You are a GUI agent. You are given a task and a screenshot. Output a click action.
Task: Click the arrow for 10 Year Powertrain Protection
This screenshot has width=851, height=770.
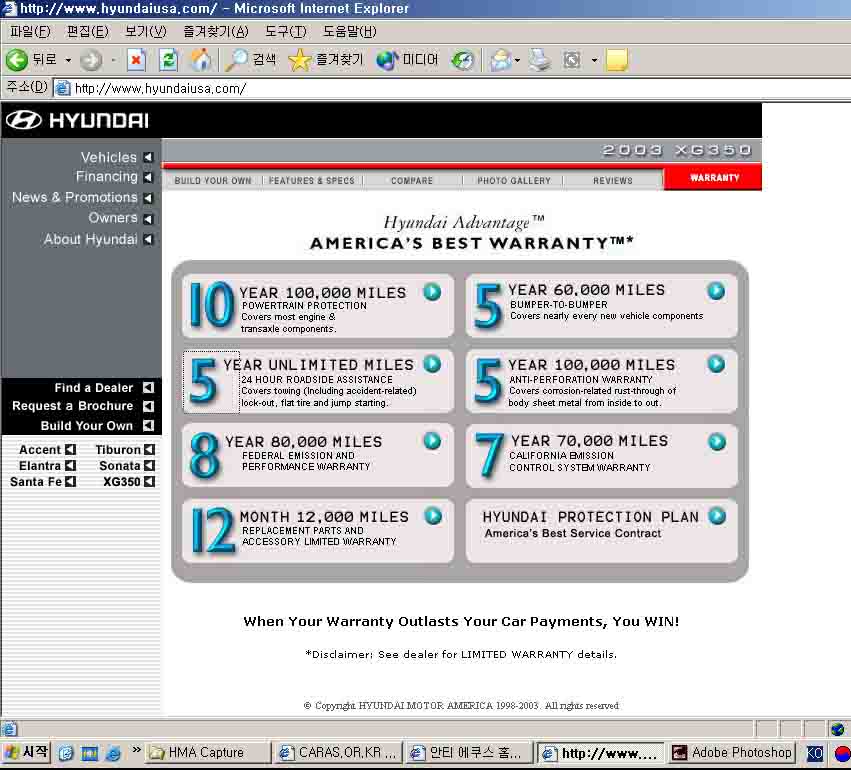tap(432, 292)
